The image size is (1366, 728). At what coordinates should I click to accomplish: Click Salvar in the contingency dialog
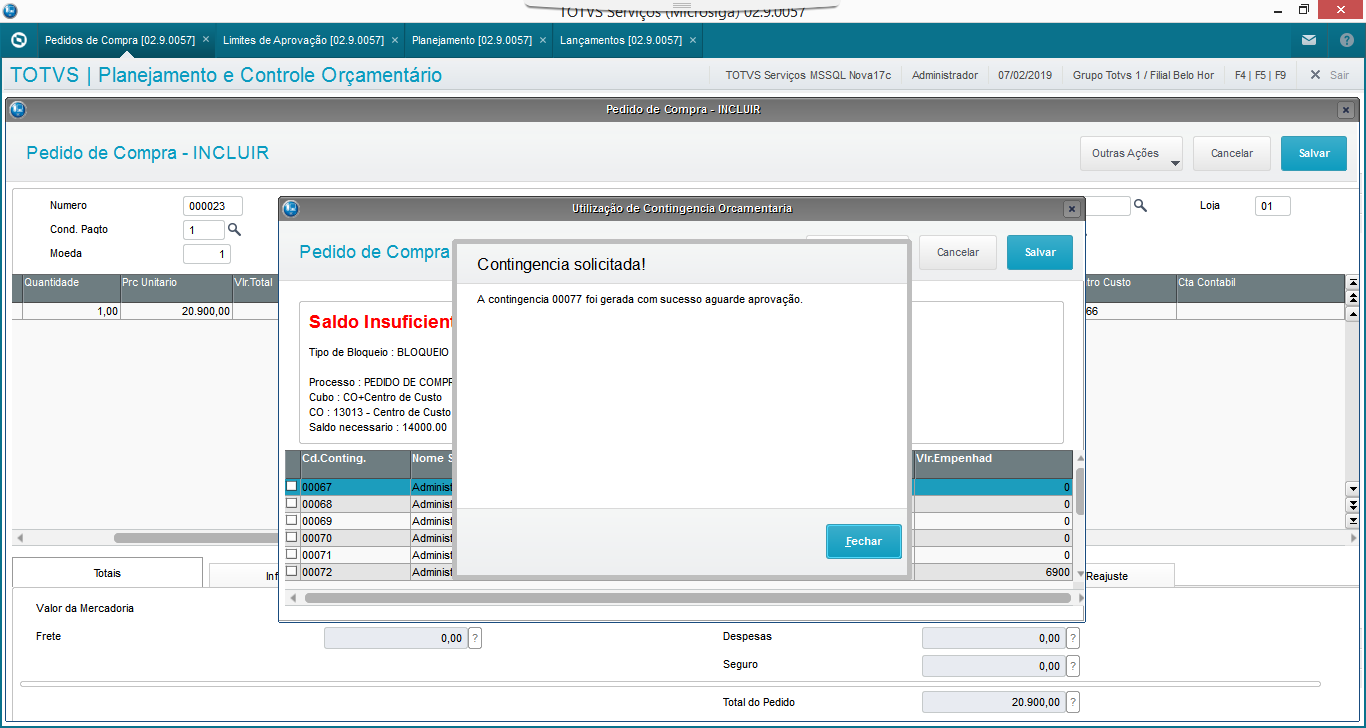tap(1040, 252)
